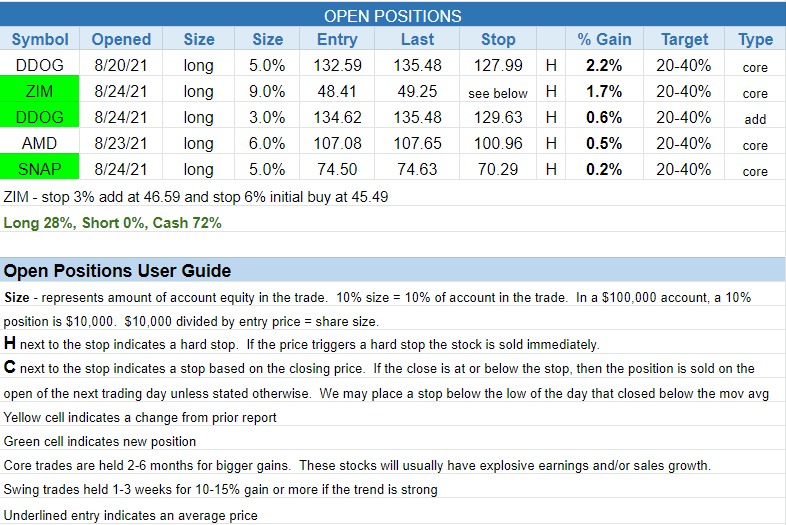Click stop value 129.63
The height and width of the screenshot is (525, 786).
pos(498,117)
